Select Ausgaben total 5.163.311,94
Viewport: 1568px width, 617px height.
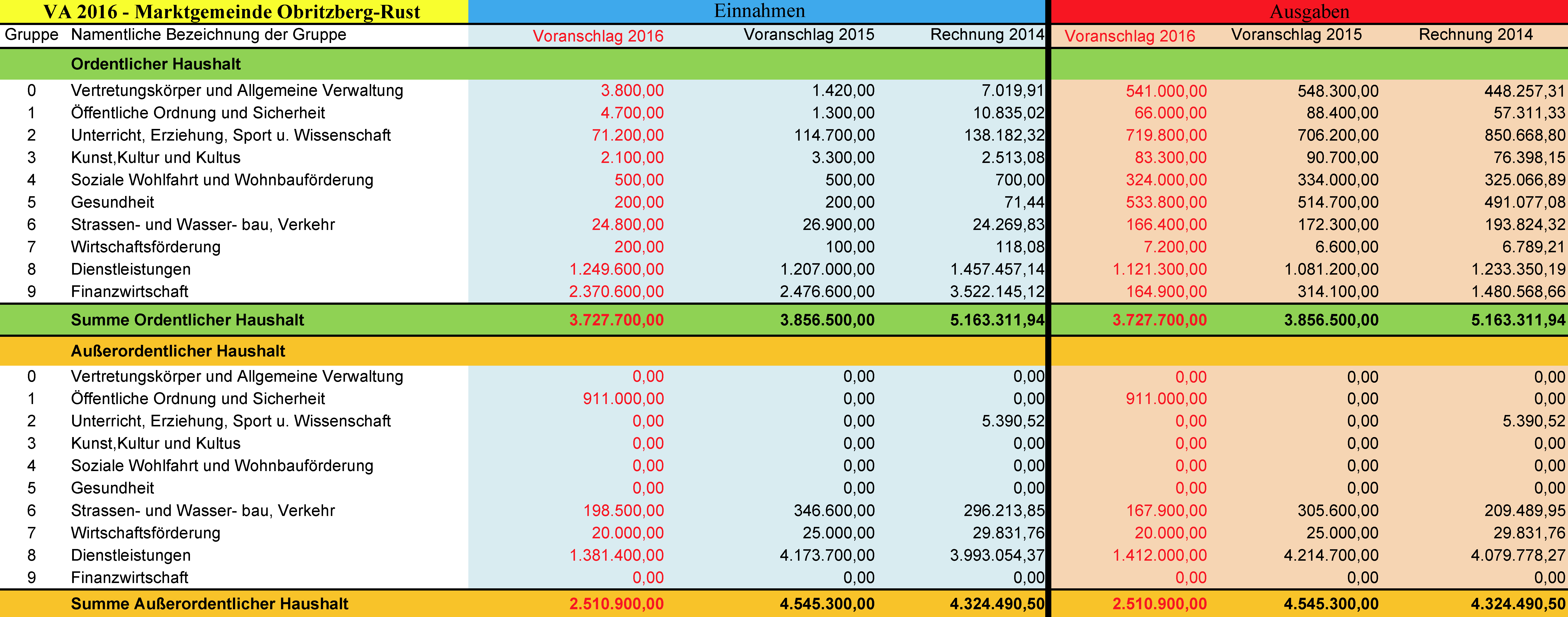point(1518,320)
